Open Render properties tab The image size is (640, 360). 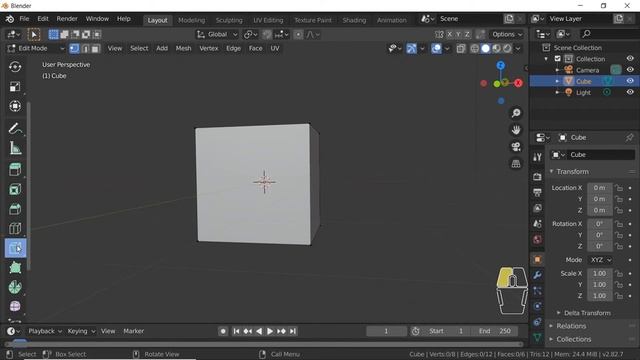pyautogui.click(x=537, y=176)
